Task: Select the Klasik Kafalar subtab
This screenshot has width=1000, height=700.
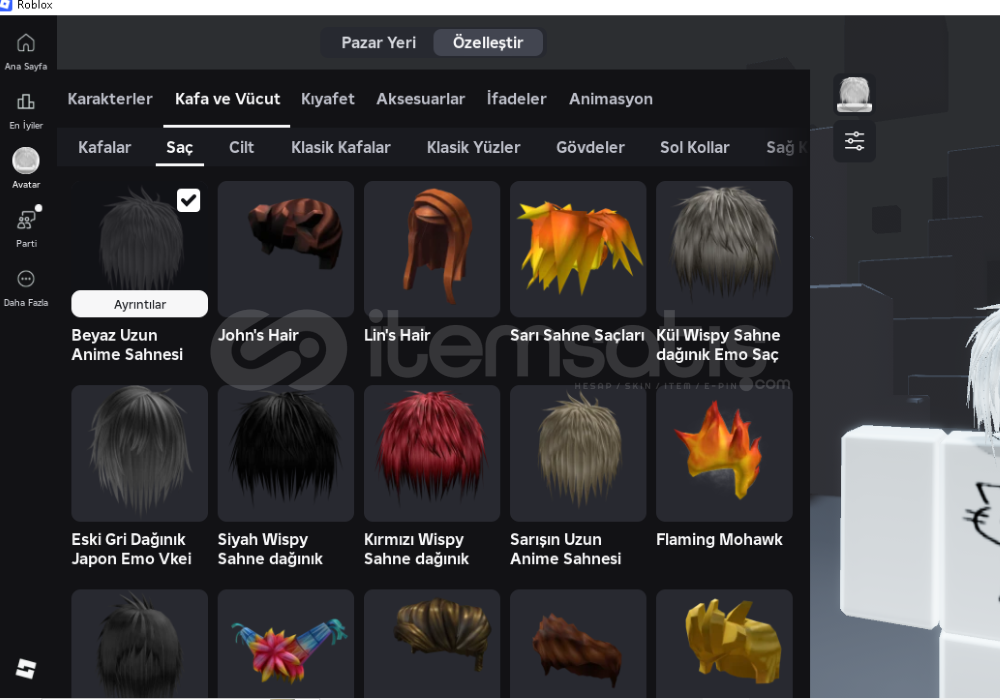Action: pos(341,147)
